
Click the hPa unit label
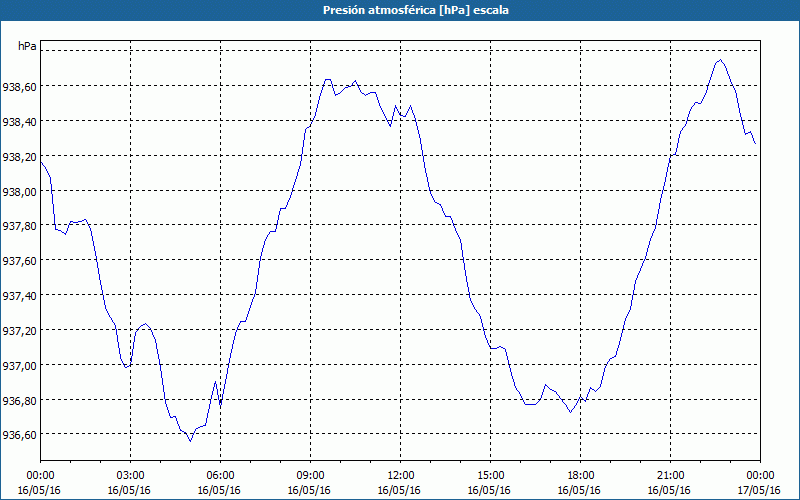27,46
